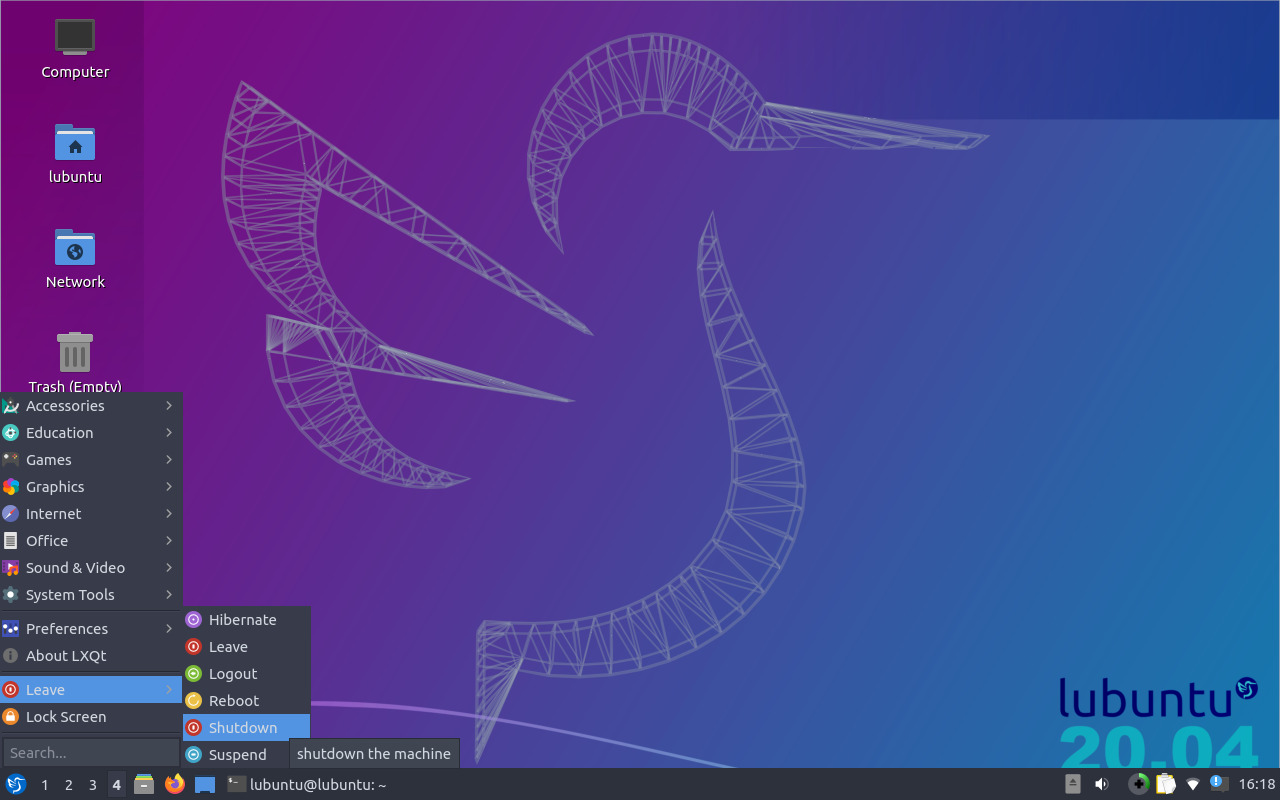Open the removable media eject icon
This screenshot has width=1280, height=800.
pyautogui.click(x=1073, y=784)
